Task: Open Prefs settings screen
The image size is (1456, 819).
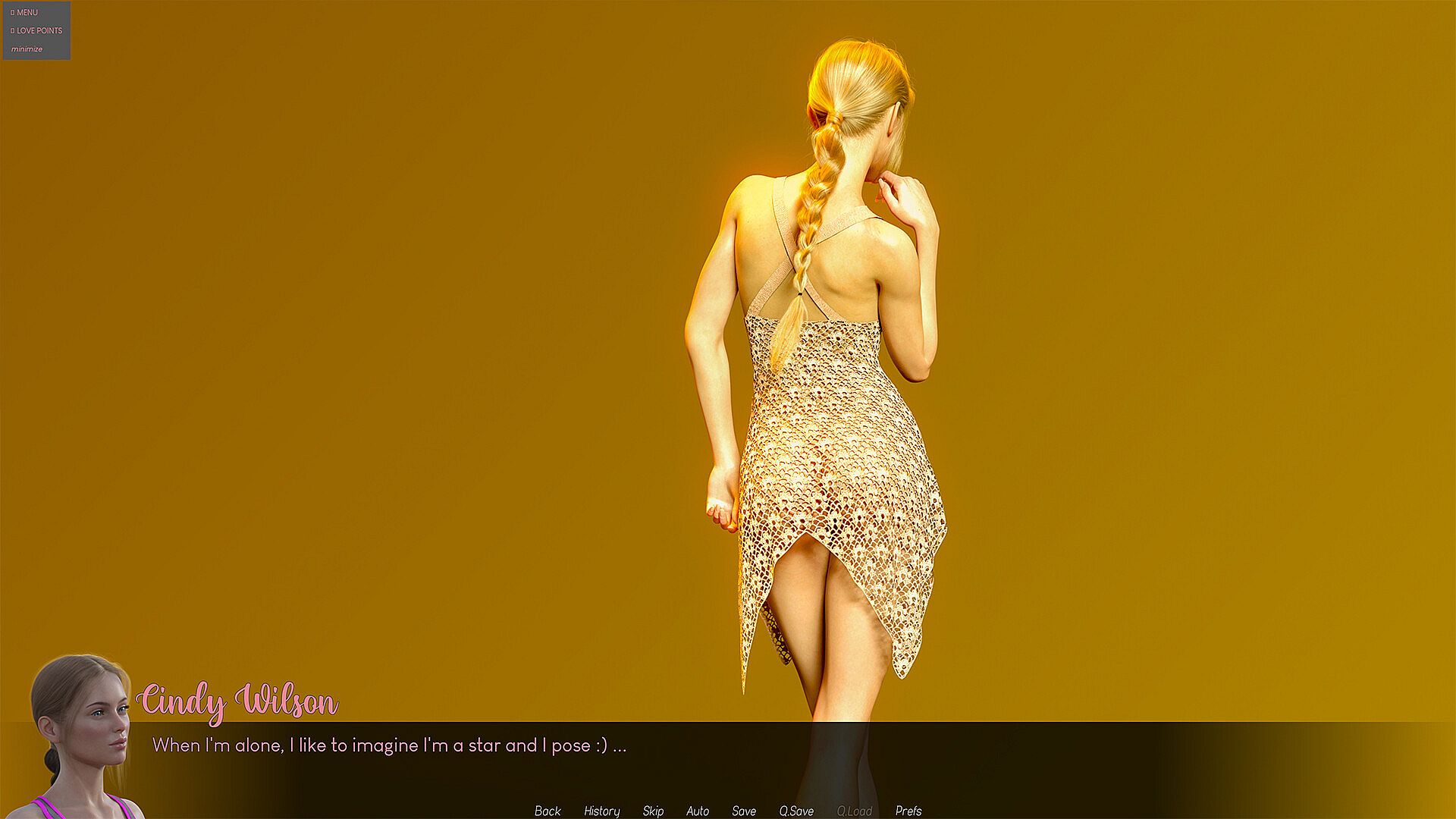Action: (x=908, y=811)
